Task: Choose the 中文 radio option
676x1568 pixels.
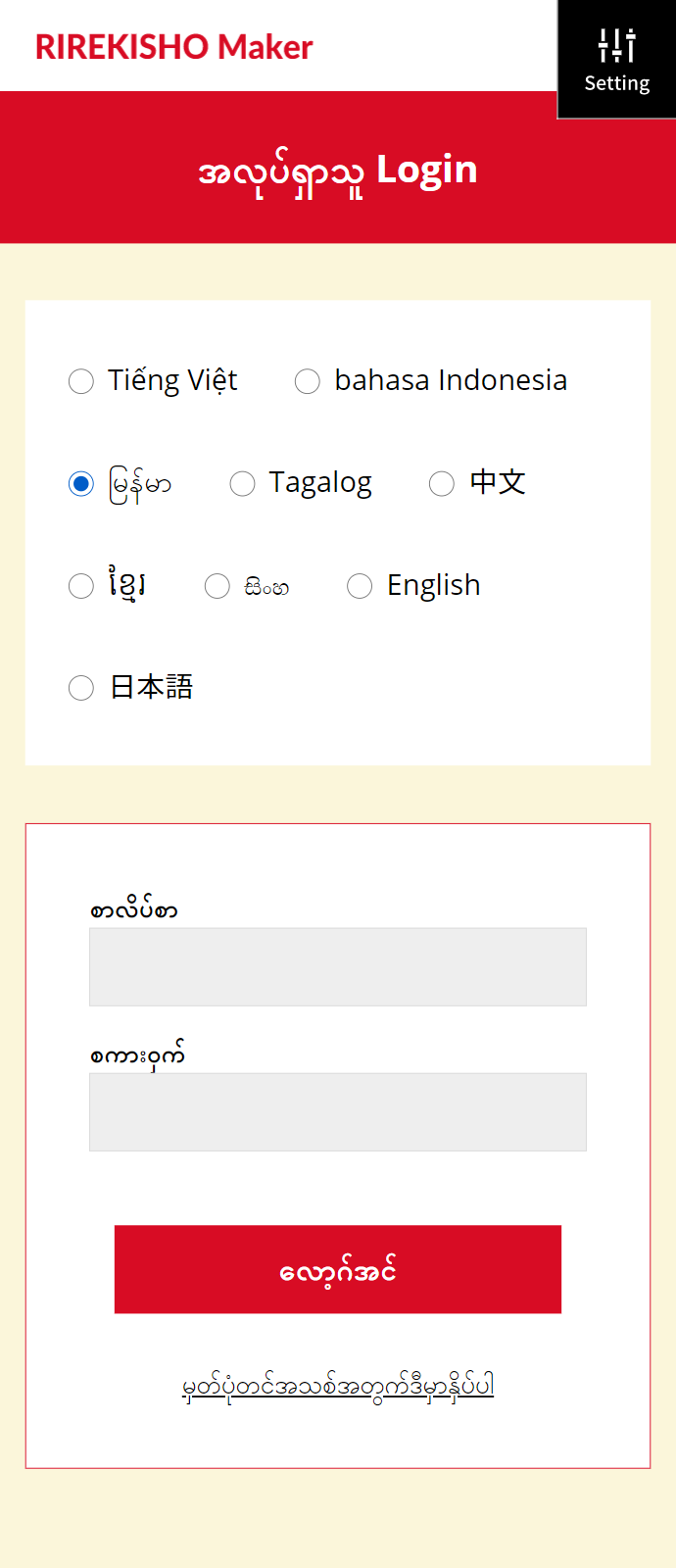Action: pyautogui.click(x=442, y=483)
